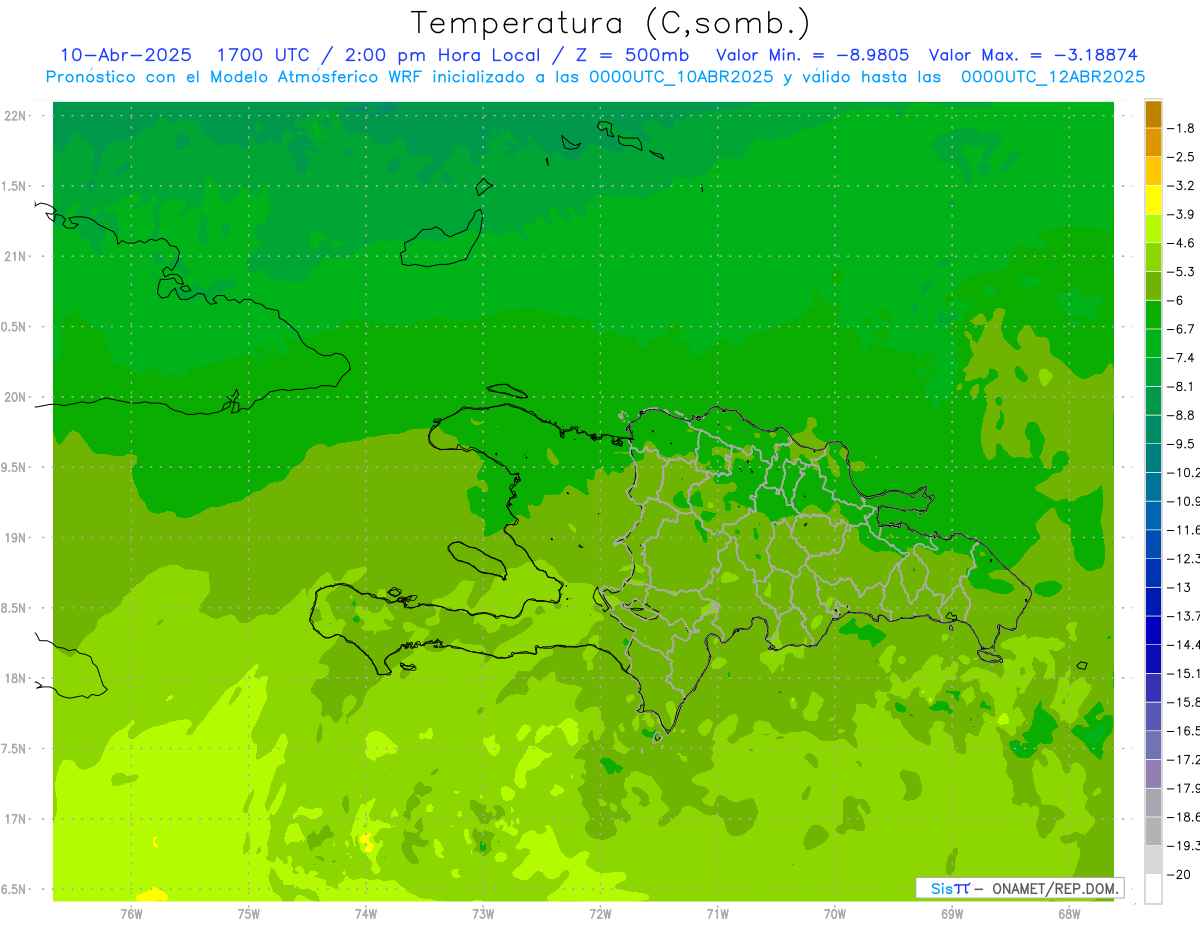
Task: Click the "-8.1" legend value
Action: pos(1181,387)
